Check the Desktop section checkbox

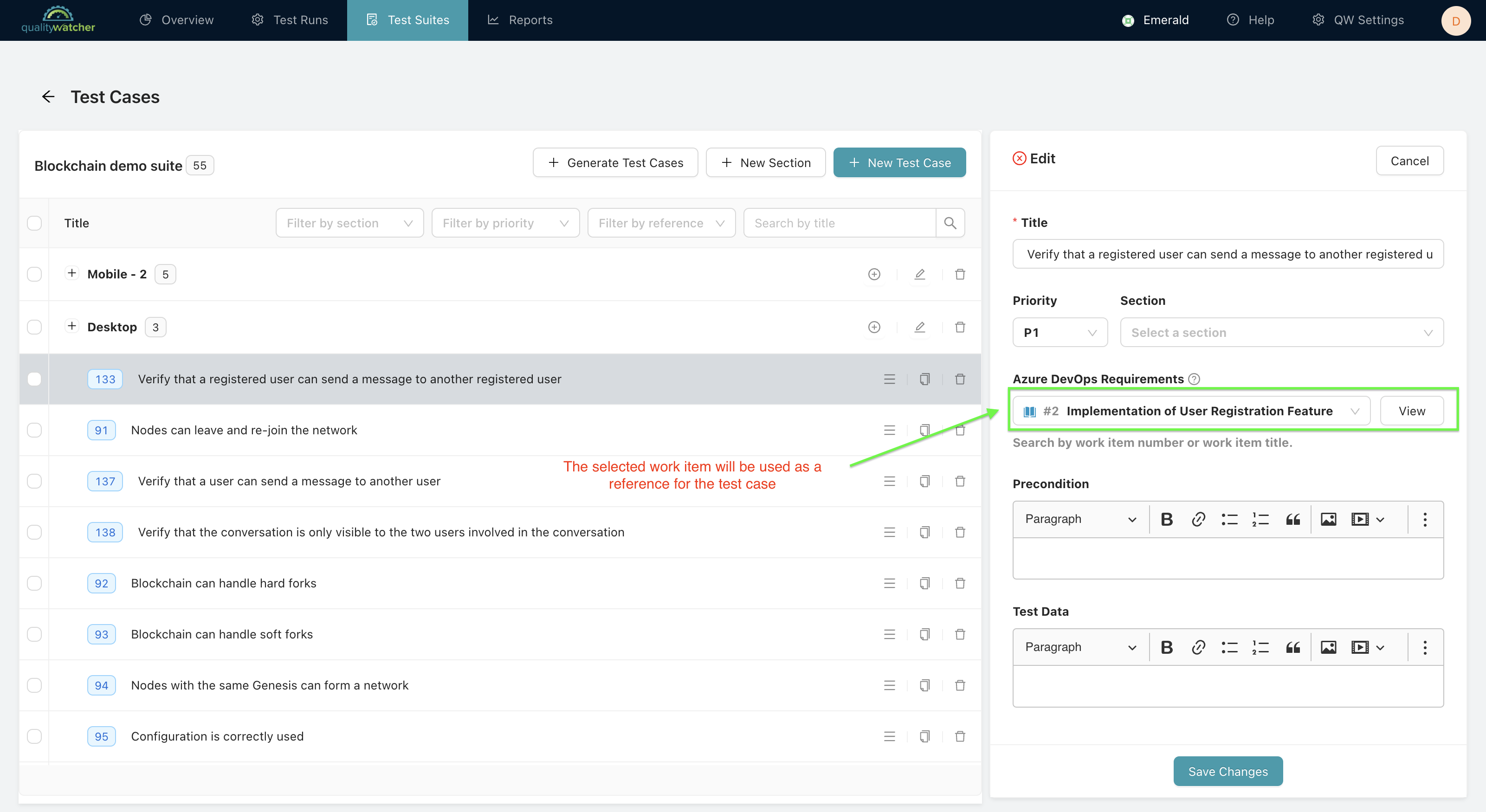[x=35, y=327]
